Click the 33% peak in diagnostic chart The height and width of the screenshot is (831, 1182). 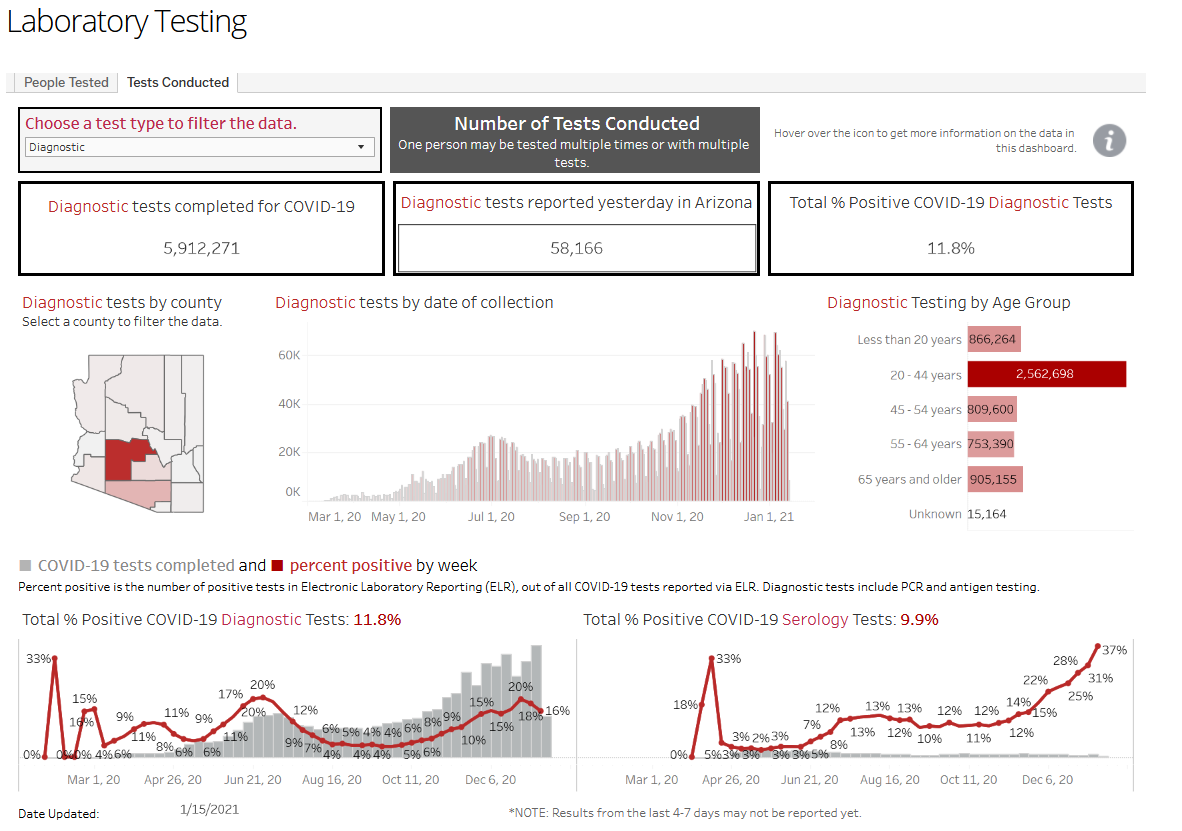(x=54, y=659)
